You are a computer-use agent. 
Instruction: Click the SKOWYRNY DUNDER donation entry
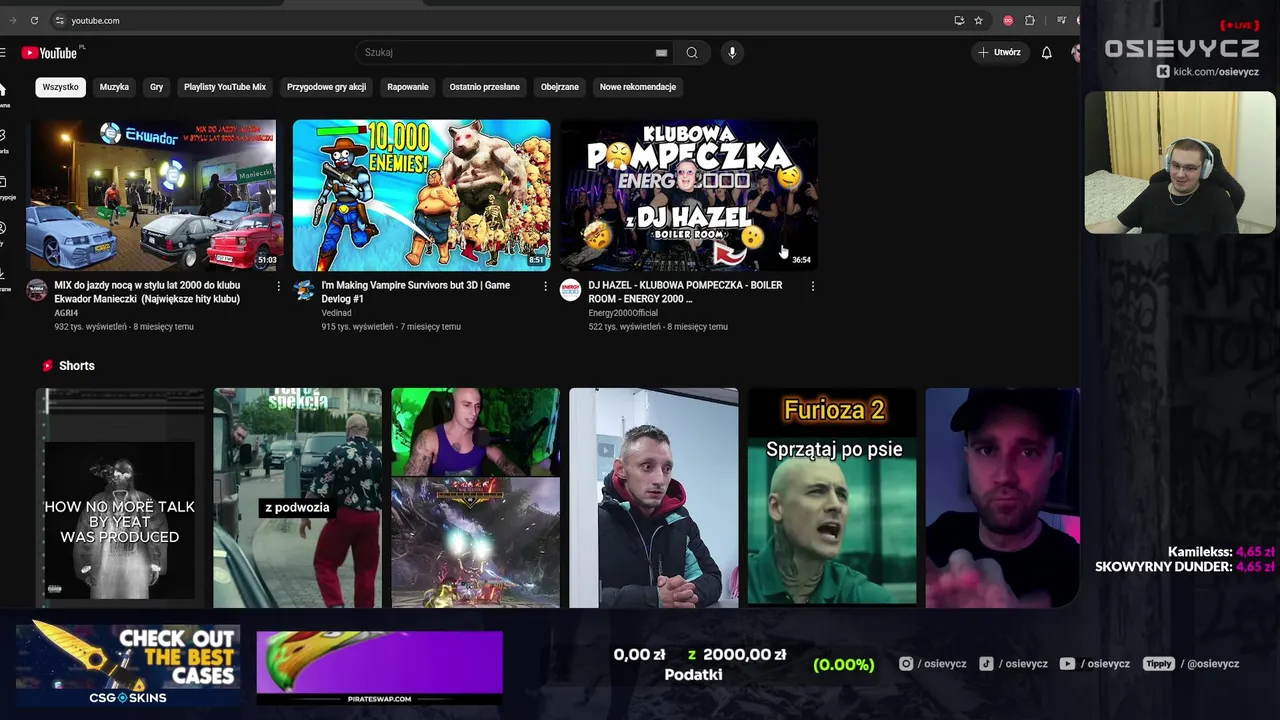click(x=1185, y=567)
